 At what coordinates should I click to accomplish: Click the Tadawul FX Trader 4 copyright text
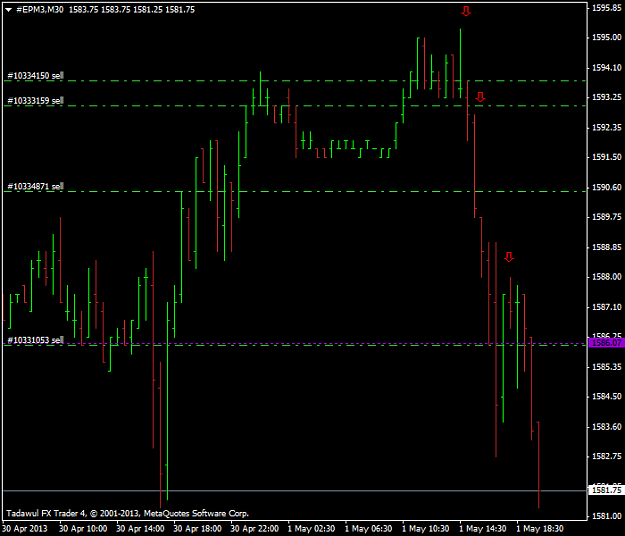(x=128, y=513)
